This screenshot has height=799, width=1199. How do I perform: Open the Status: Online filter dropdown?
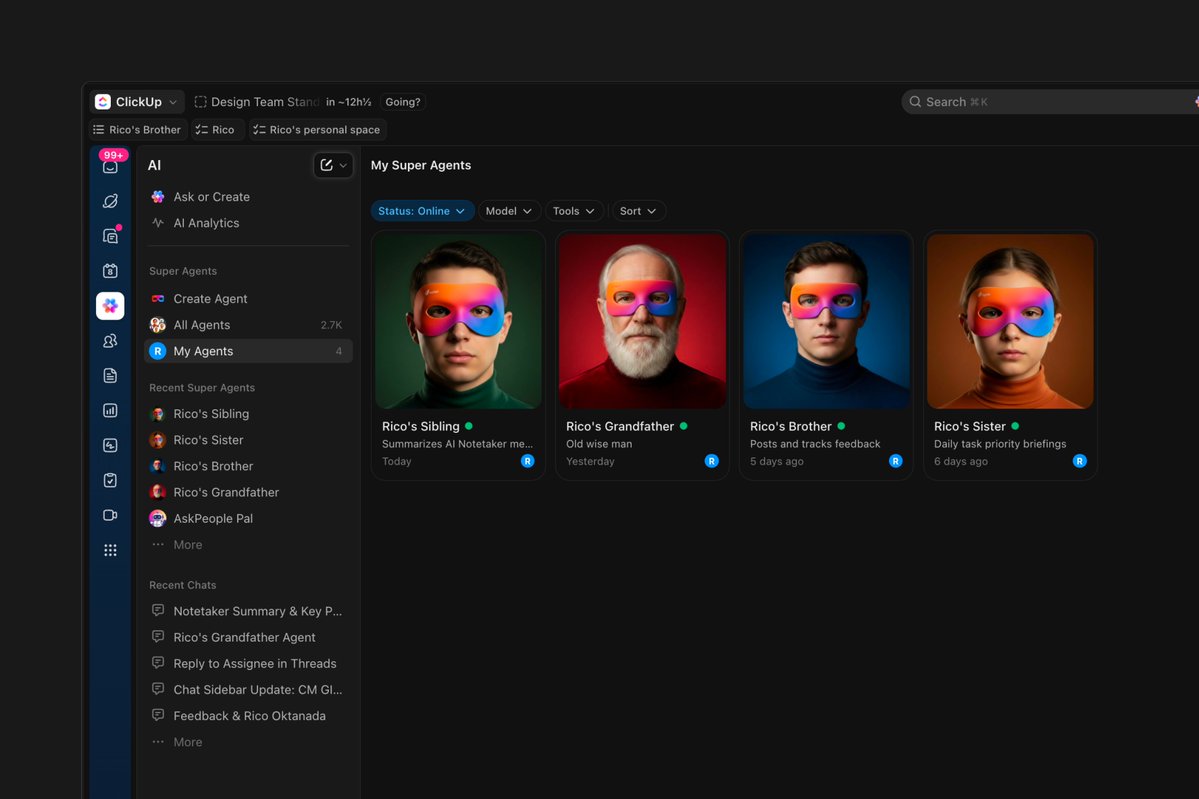click(x=422, y=211)
